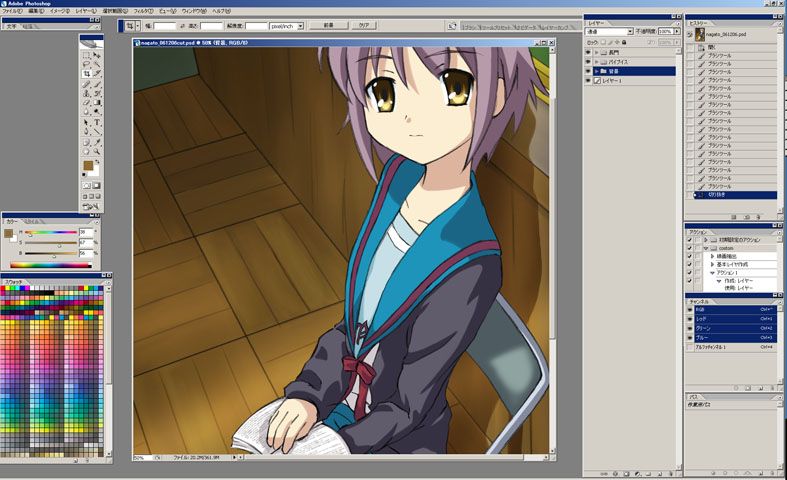Select the Notes tool
Screen dimensions: 787x480
(86, 143)
